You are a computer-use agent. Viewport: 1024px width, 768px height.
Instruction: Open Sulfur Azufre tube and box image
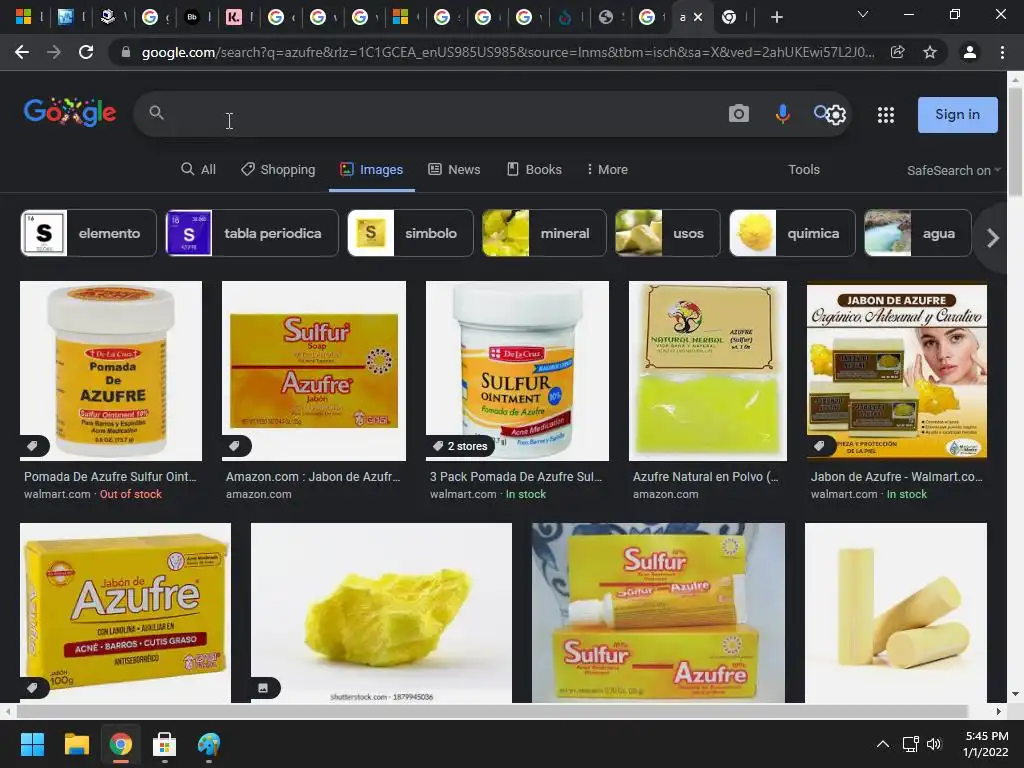pyautogui.click(x=658, y=613)
